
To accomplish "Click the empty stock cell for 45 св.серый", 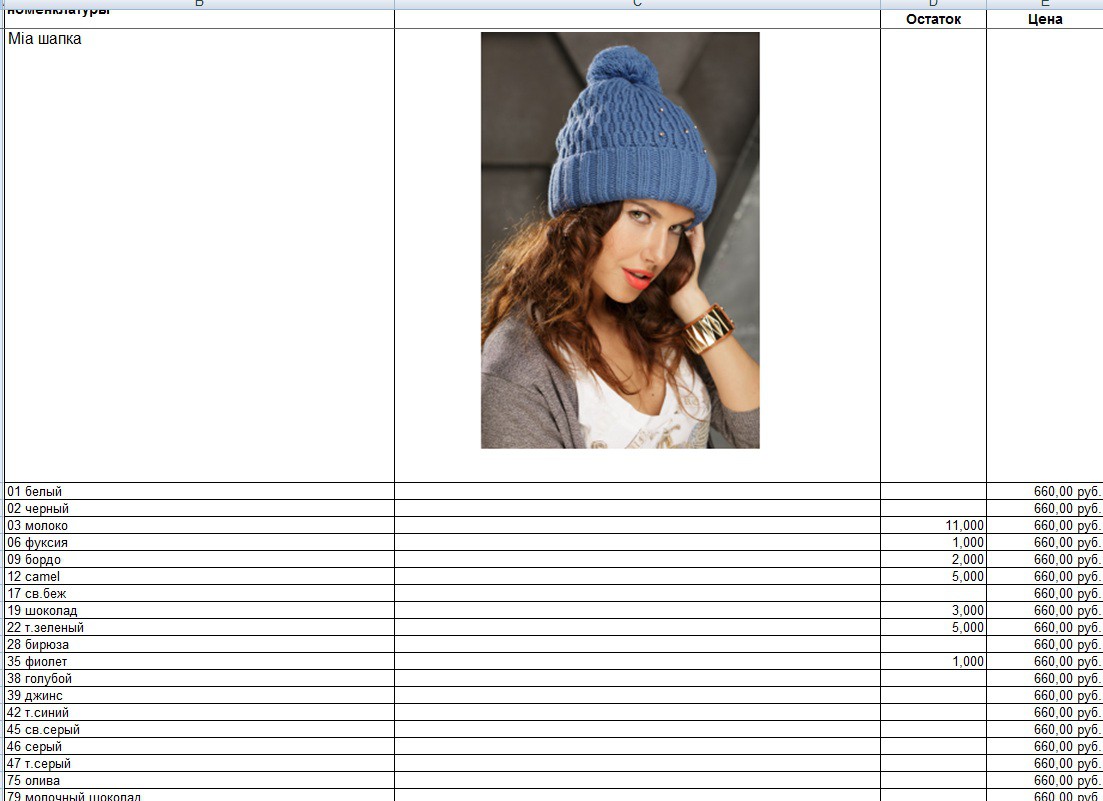I will click(x=933, y=729).
